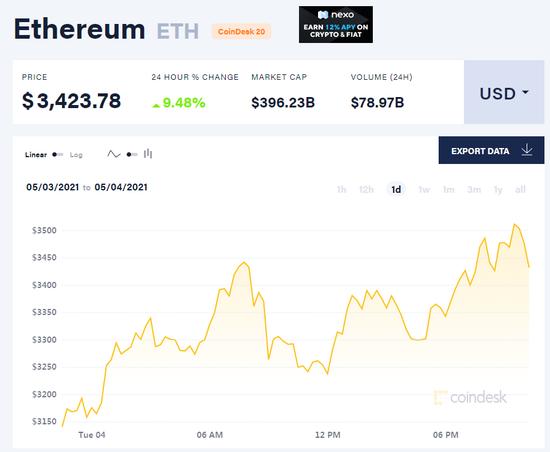Viewport: 550px width, 452px height.
Task: Click the Export Data button
Action: (491, 150)
